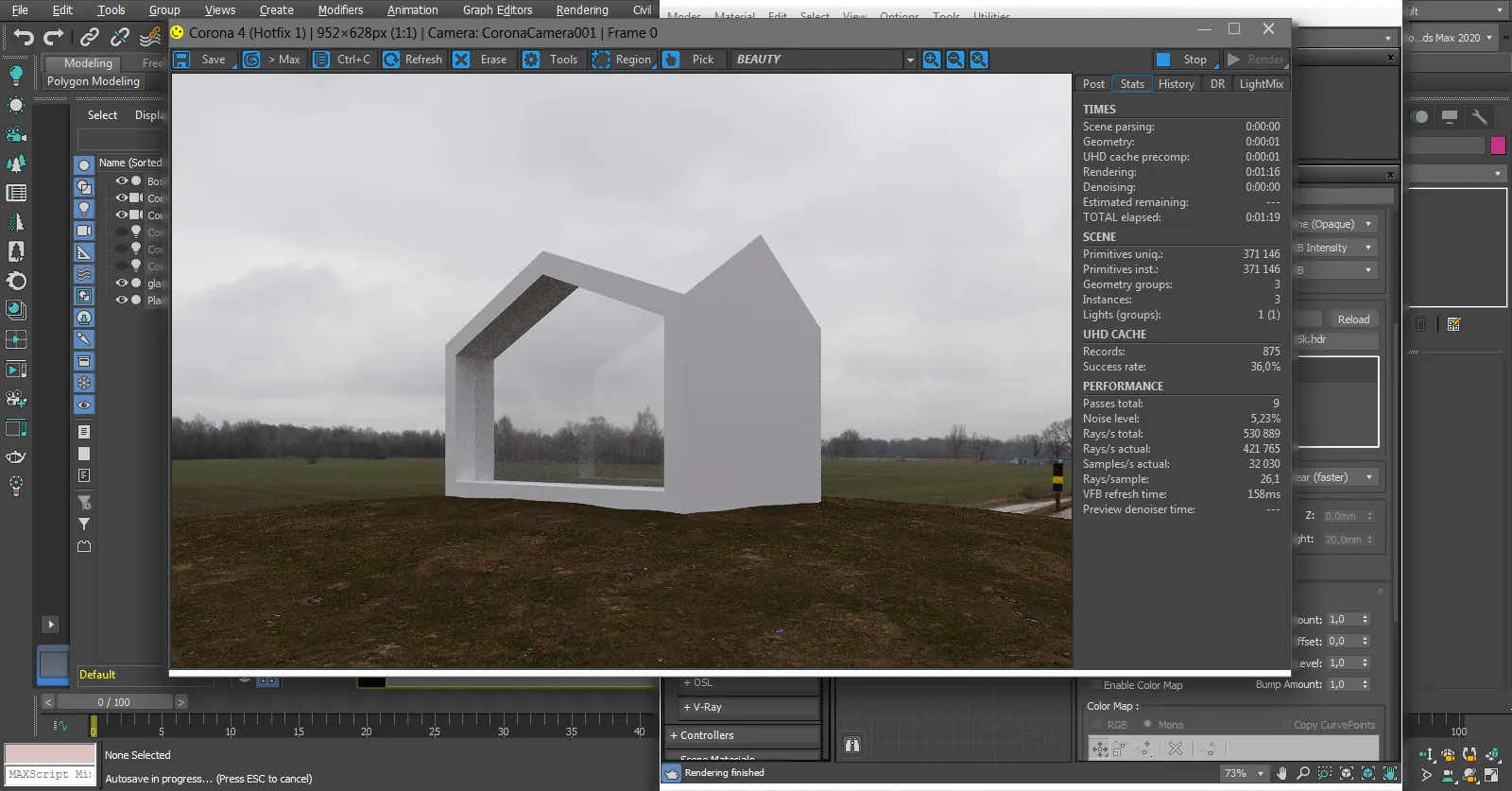Select the Region render tool

click(x=623, y=60)
